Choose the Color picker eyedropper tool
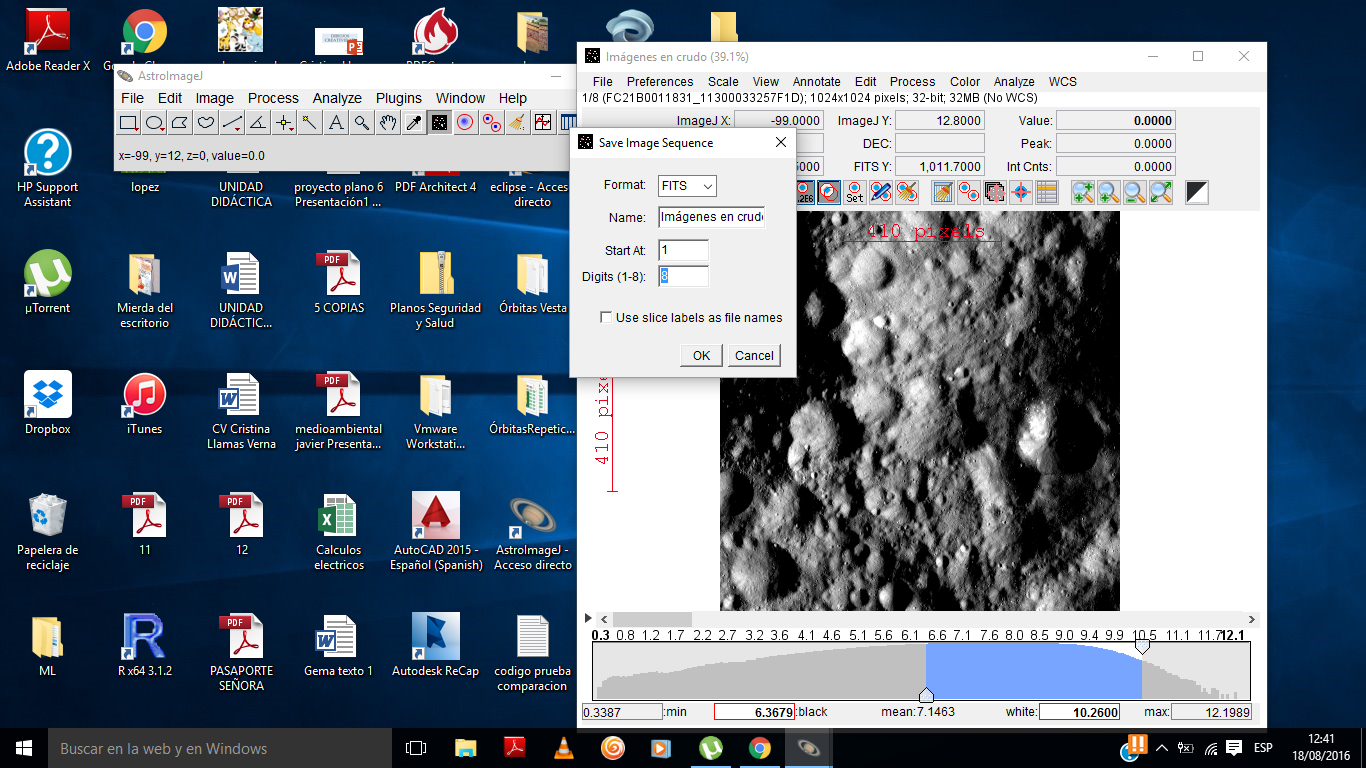The image size is (1366, 768). pyautogui.click(x=413, y=123)
